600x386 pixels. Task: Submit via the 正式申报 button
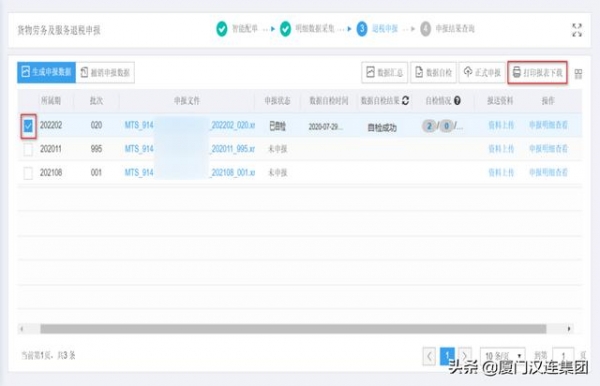(482, 72)
